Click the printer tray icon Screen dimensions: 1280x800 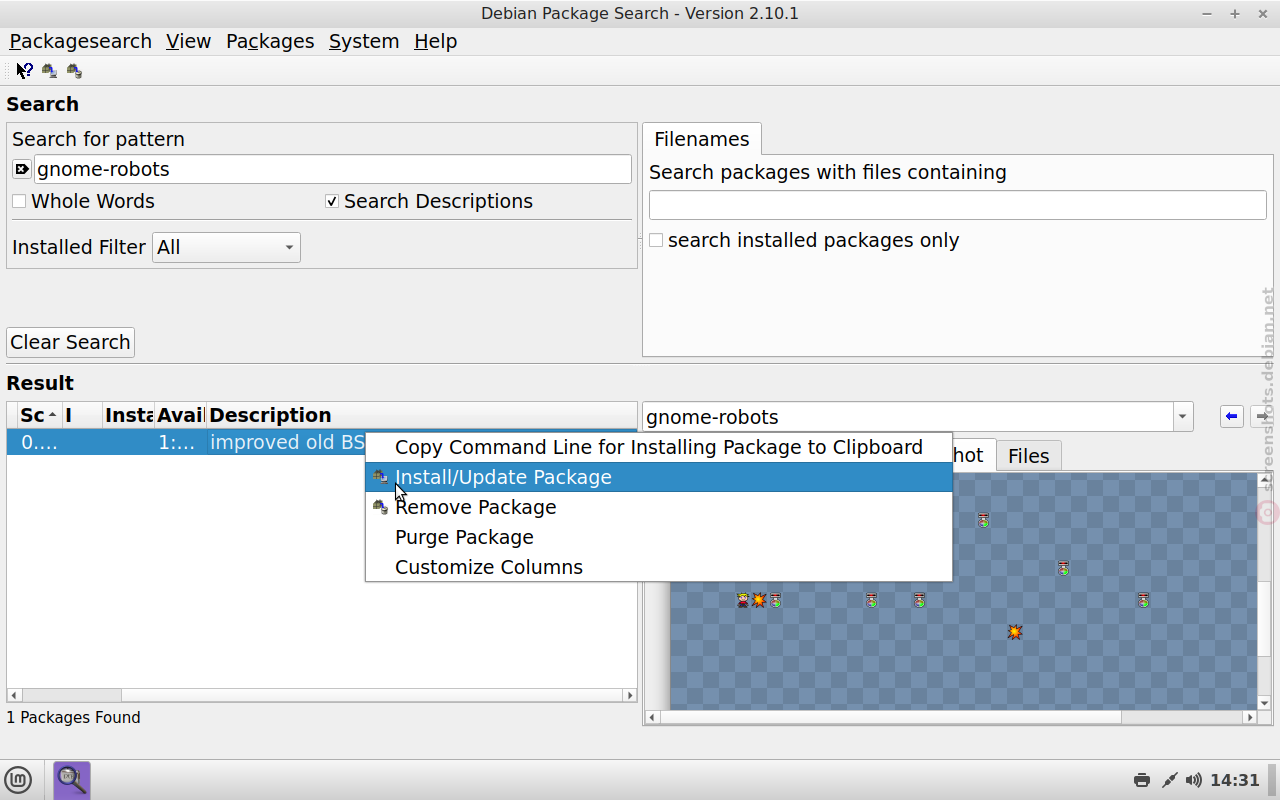1142,780
